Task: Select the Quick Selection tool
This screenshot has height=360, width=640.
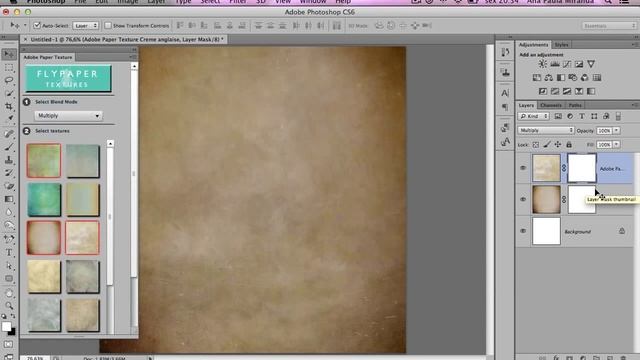Action: [x=9, y=93]
